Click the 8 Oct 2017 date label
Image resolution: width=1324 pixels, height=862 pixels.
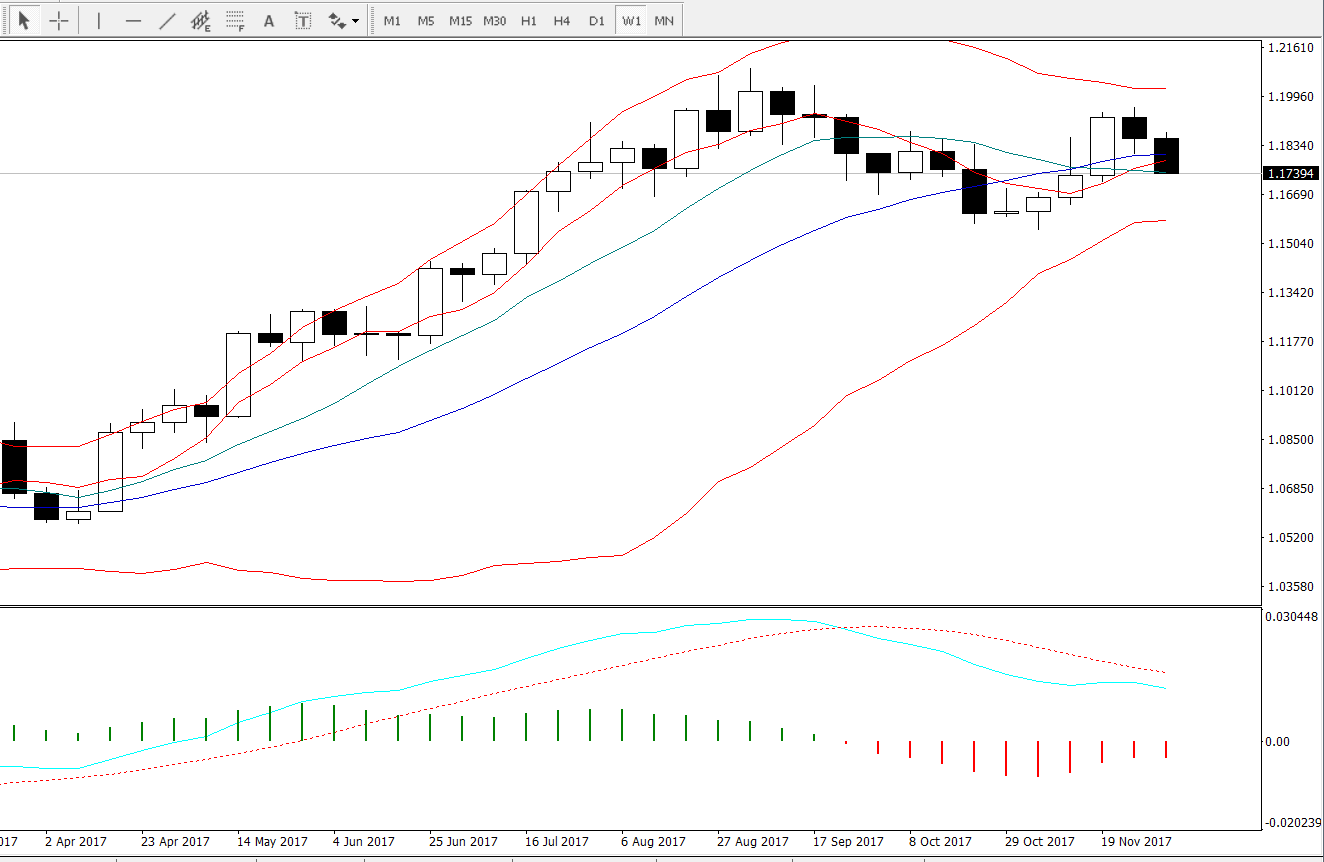pyautogui.click(x=941, y=841)
